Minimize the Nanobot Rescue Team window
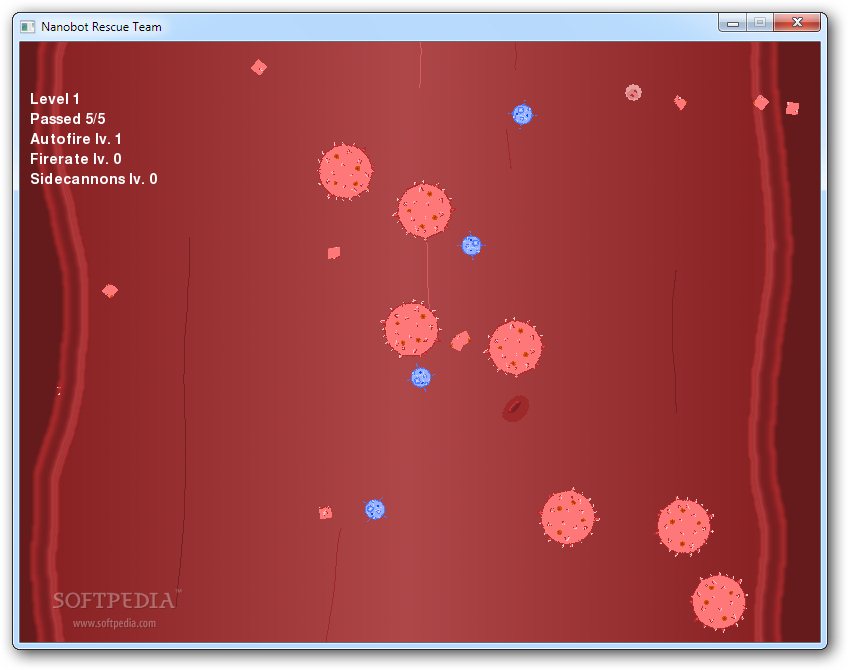The height and width of the screenshot is (670, 848). 733,23
